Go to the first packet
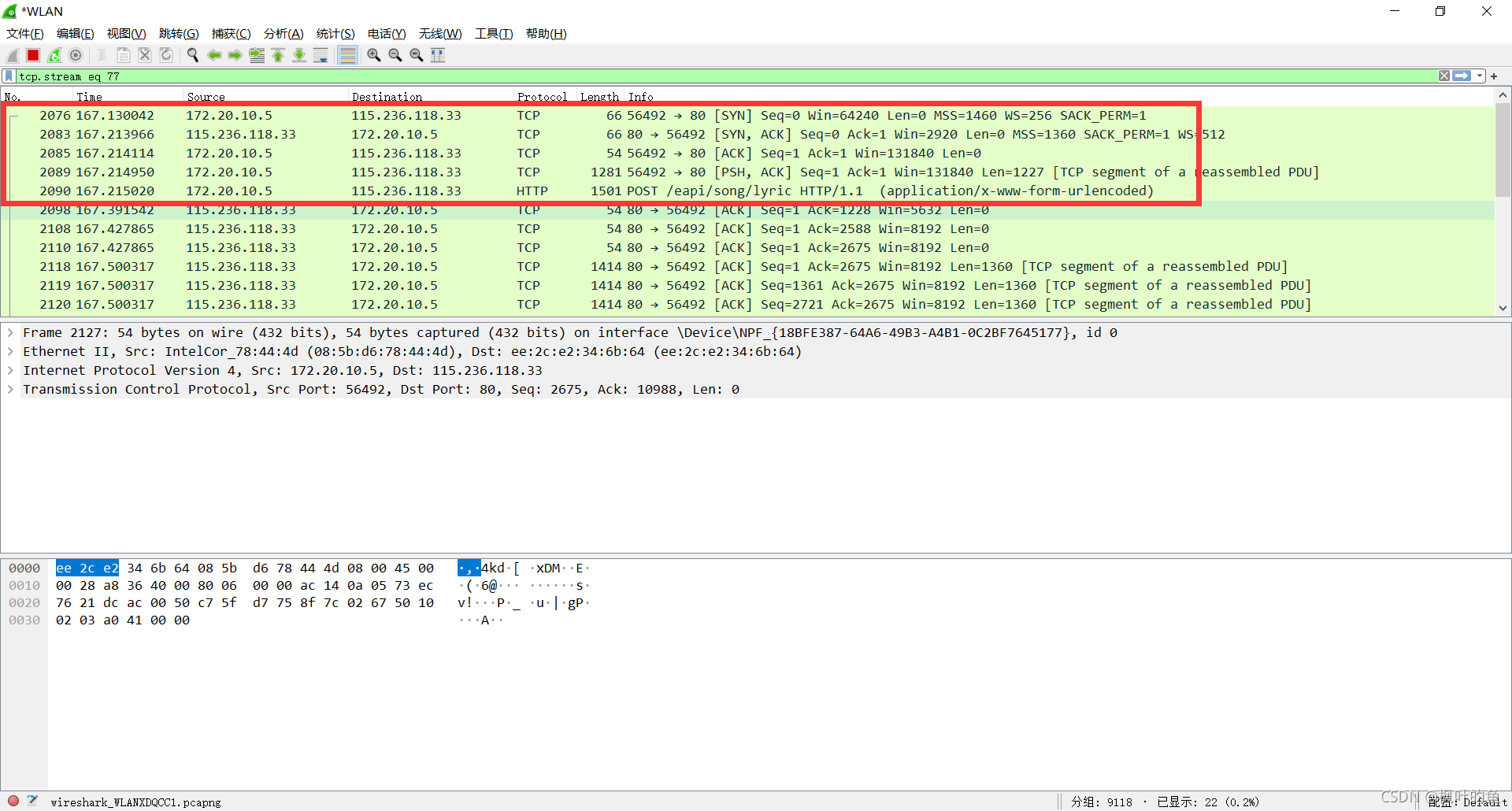 [x=278, y=55]
